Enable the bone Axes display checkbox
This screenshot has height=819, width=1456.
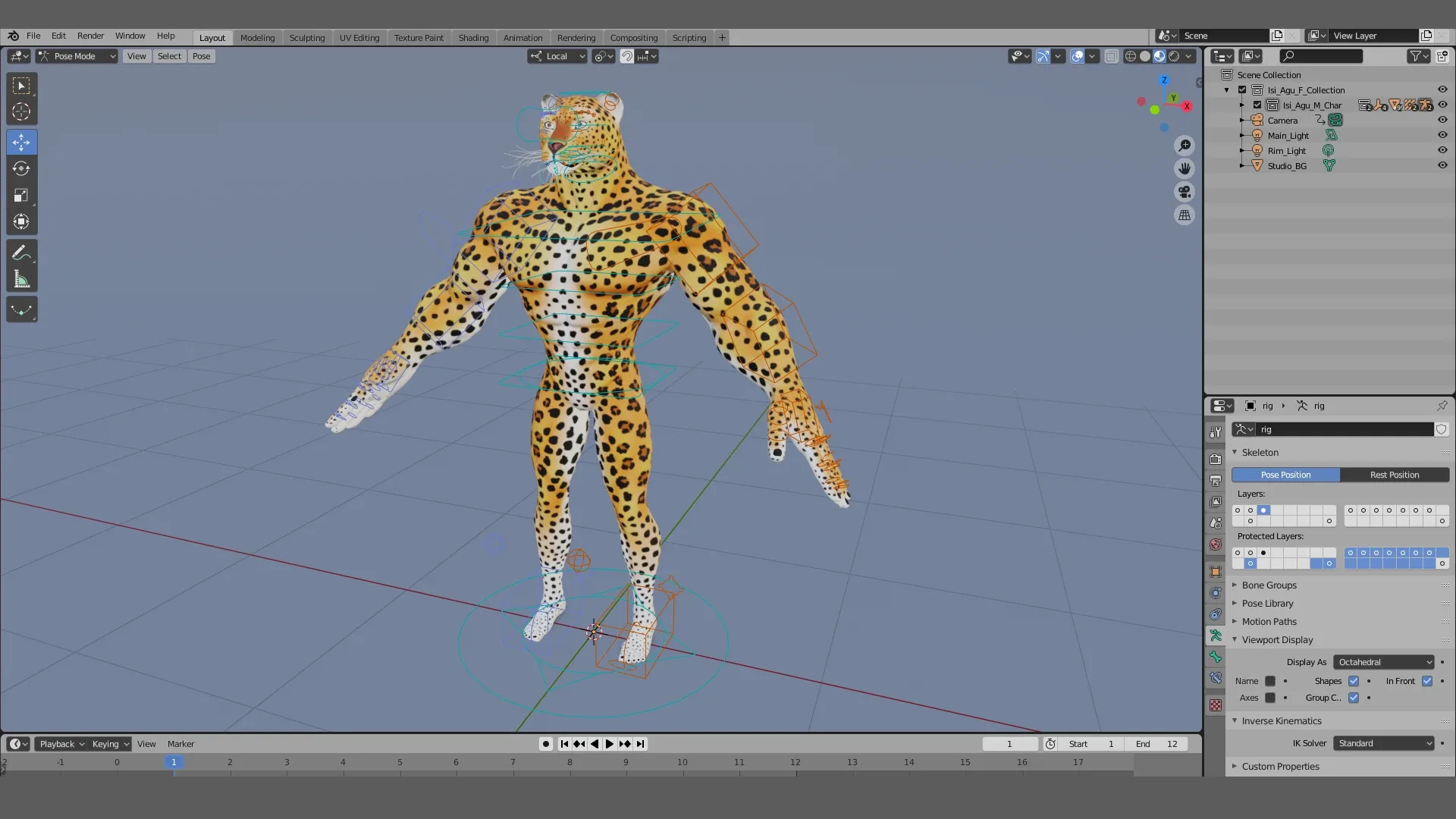point(1270,698)
